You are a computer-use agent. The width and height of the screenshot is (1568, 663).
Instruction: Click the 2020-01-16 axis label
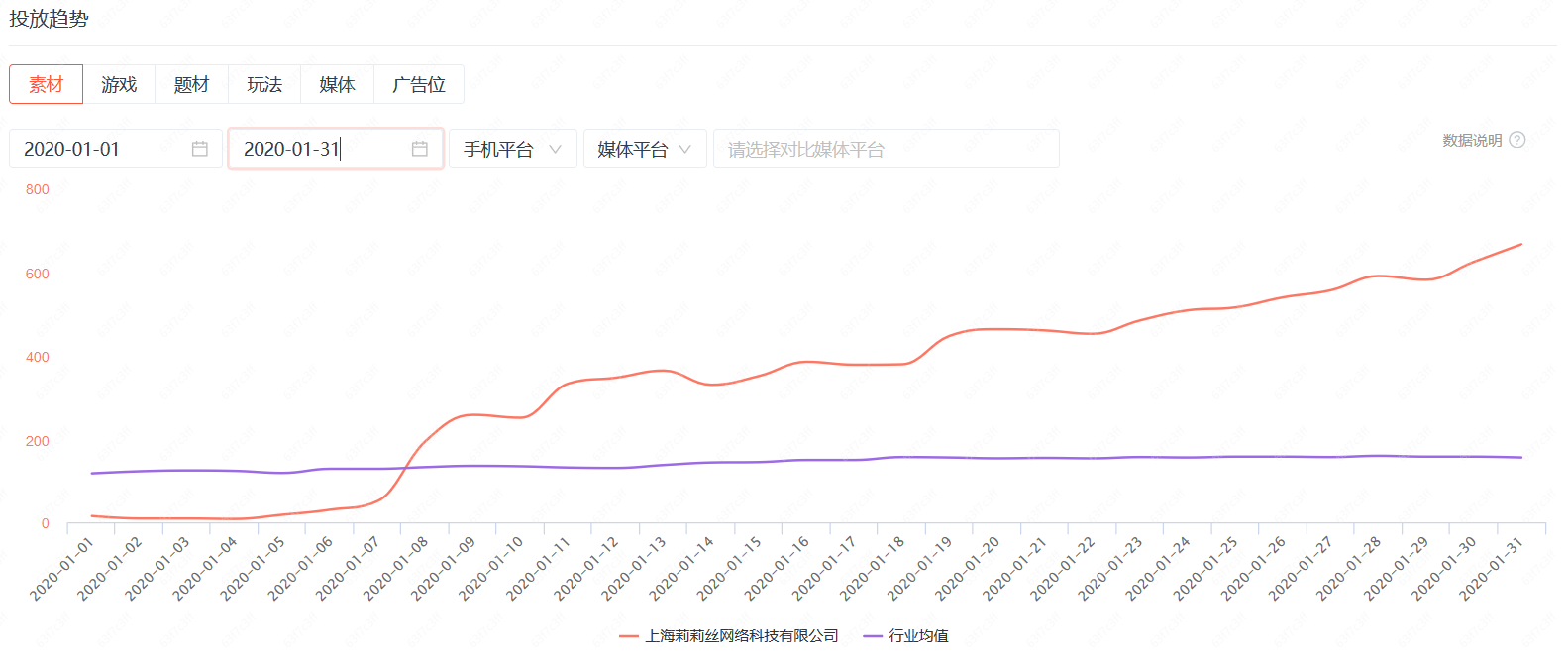tap(778, 568)
